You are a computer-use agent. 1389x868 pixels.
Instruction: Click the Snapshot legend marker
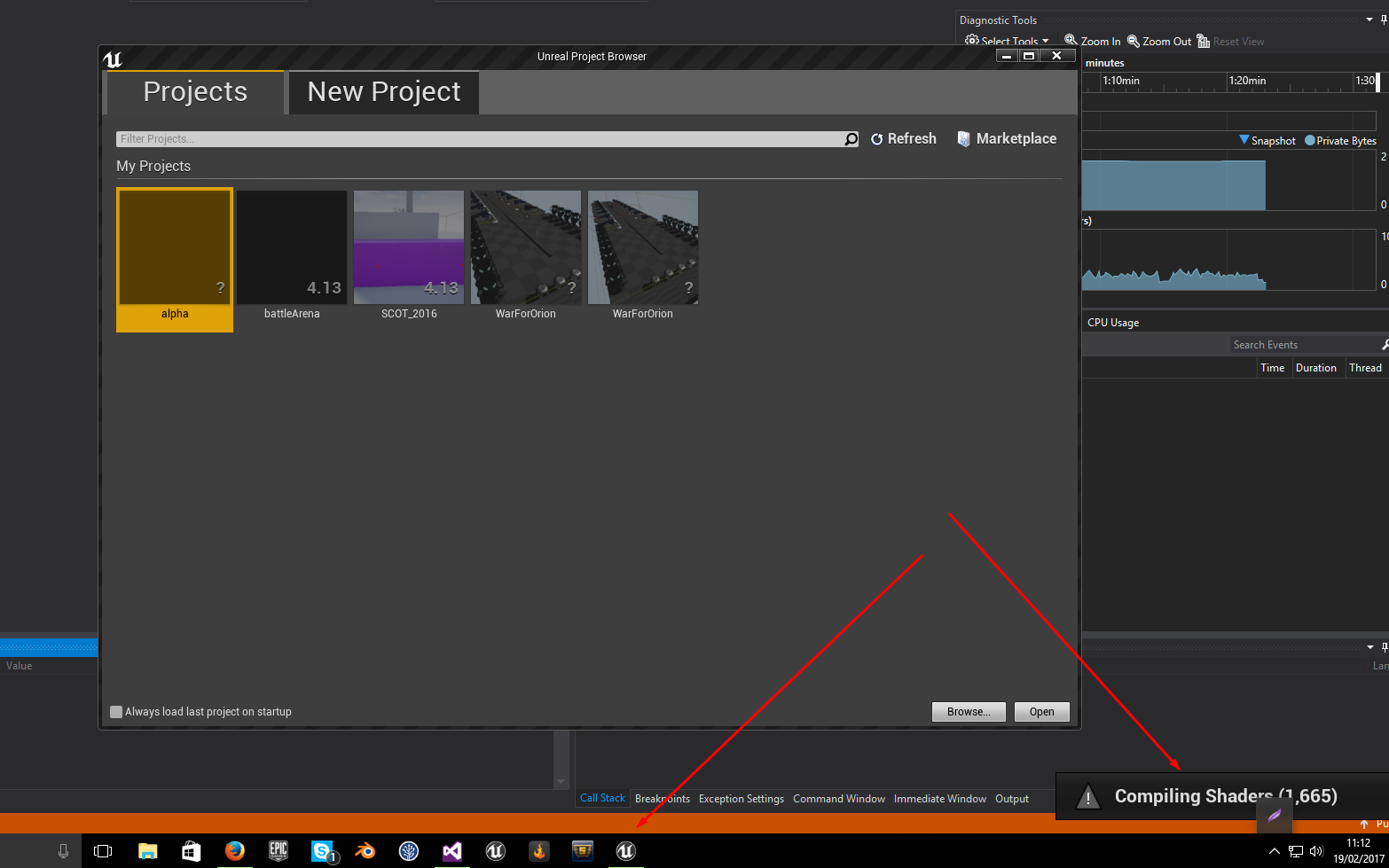(1244, 140)
